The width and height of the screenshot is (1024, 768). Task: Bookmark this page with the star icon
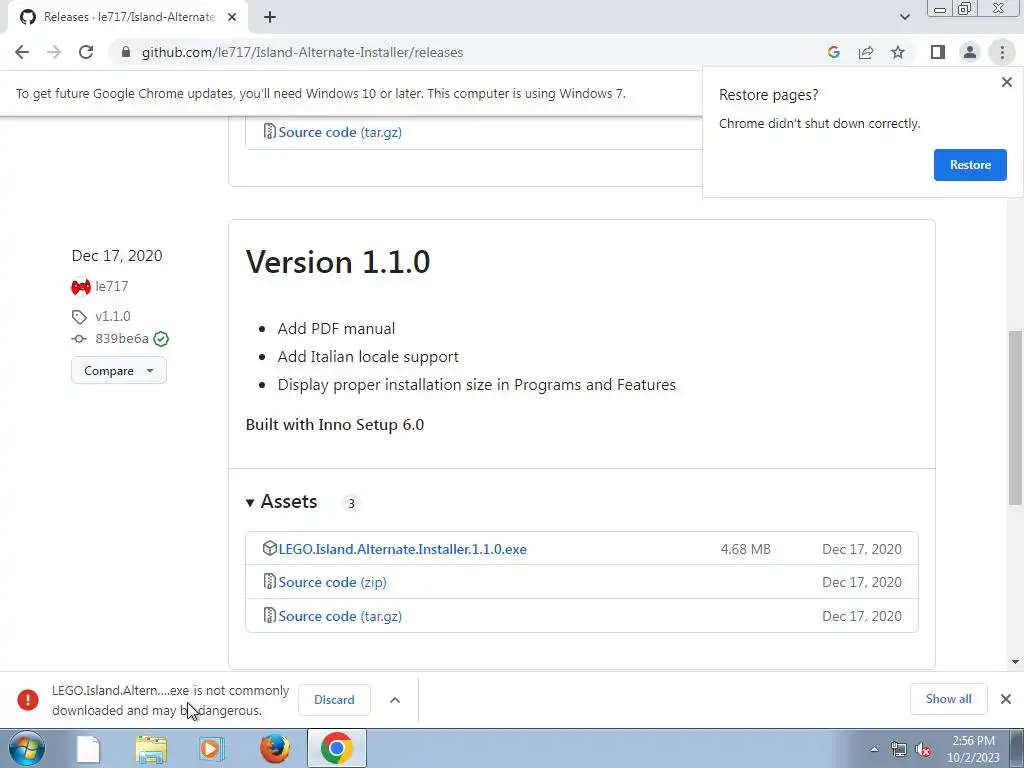point(898,52)
